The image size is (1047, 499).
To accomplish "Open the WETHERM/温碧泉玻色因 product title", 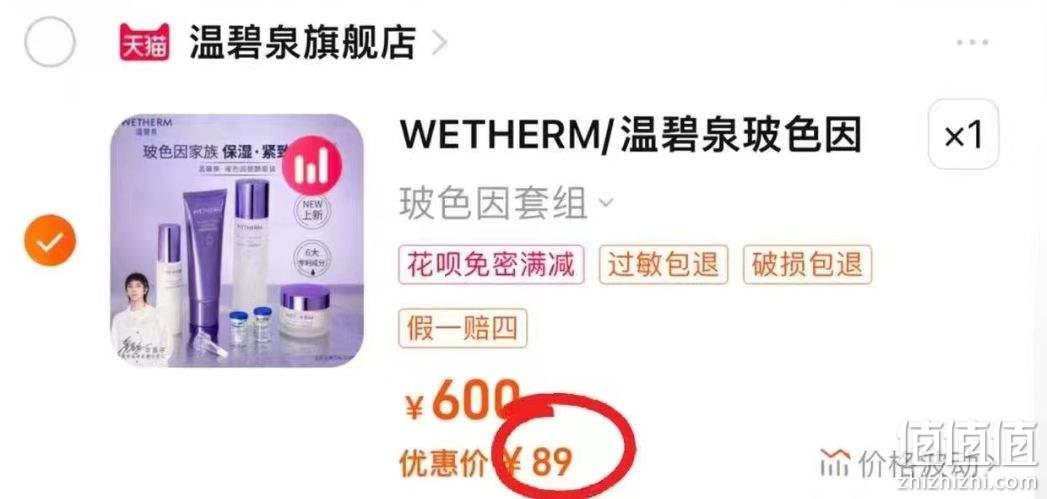I will [x=630, y=136].
